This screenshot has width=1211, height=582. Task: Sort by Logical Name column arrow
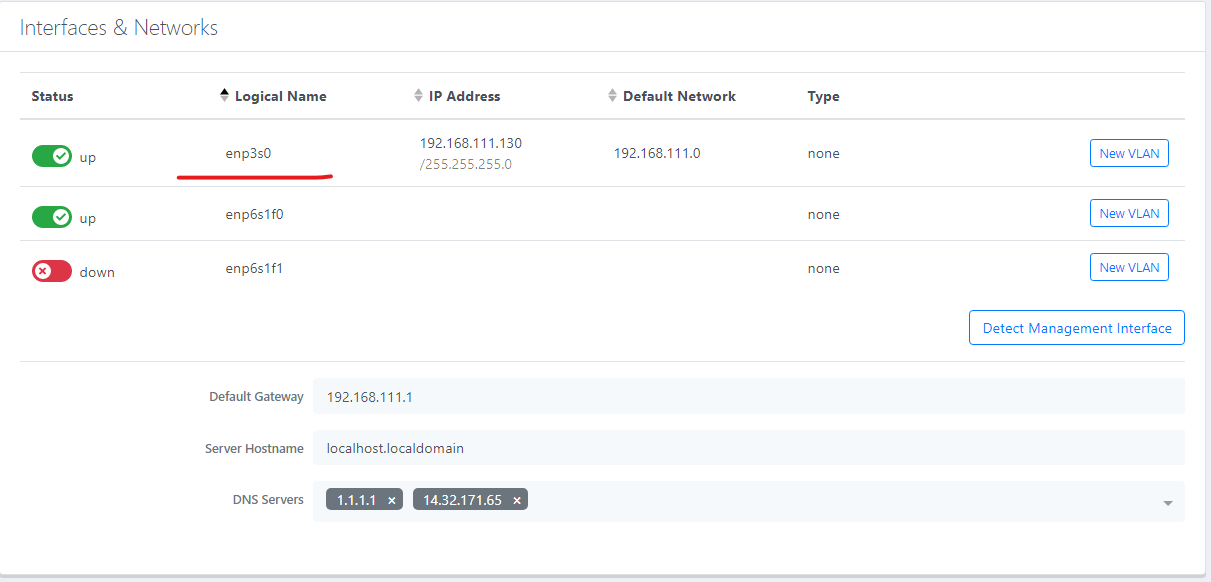(x=225, y=96)
